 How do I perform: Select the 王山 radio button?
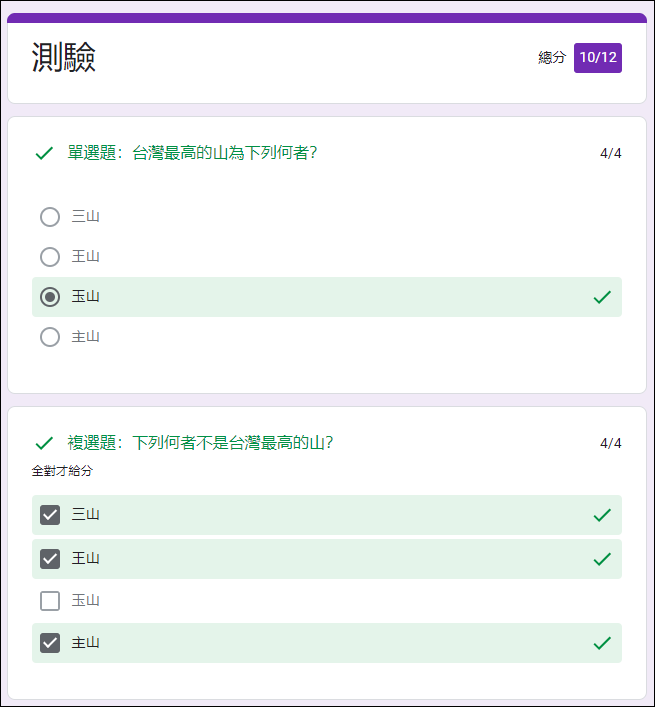[50, 257]
